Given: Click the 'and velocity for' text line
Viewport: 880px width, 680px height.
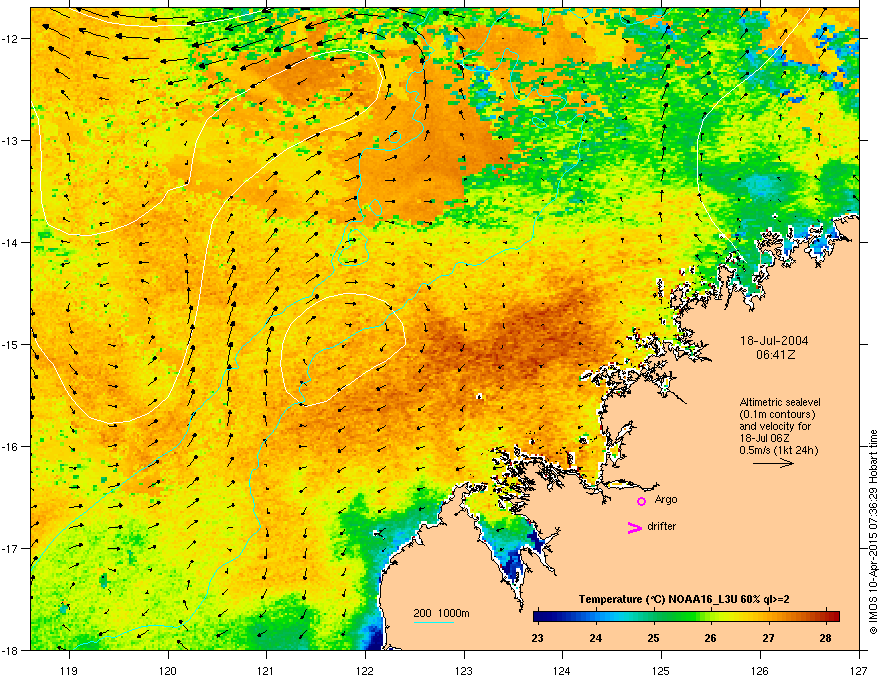Looking at the screenshot, I should (x=774, y=426).
